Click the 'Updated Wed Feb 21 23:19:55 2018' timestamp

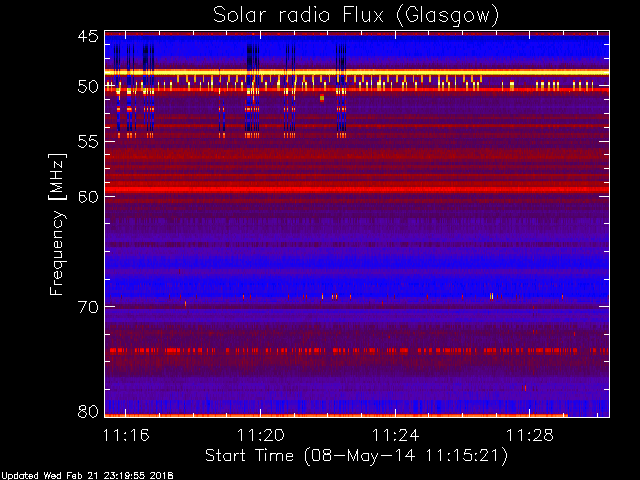pos(87,476)
